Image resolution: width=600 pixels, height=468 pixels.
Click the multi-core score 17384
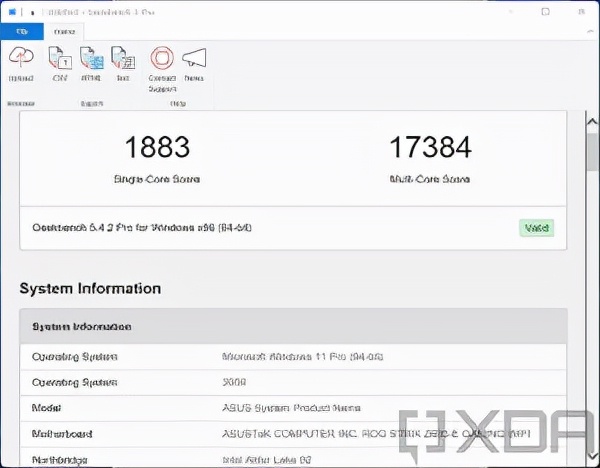tap(430, 147)
